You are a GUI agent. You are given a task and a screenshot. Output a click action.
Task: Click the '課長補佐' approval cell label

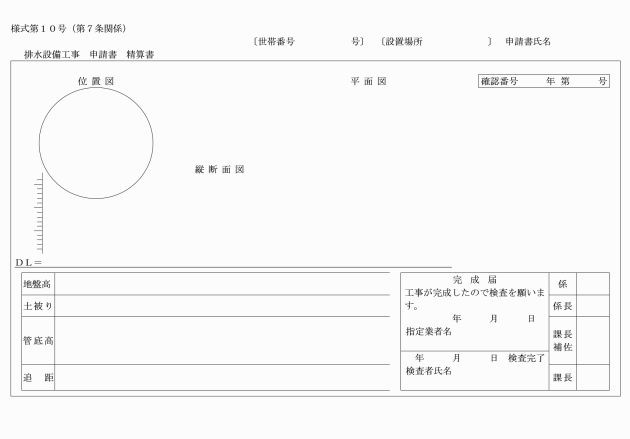pyautogui.click(x=562, y=341)
